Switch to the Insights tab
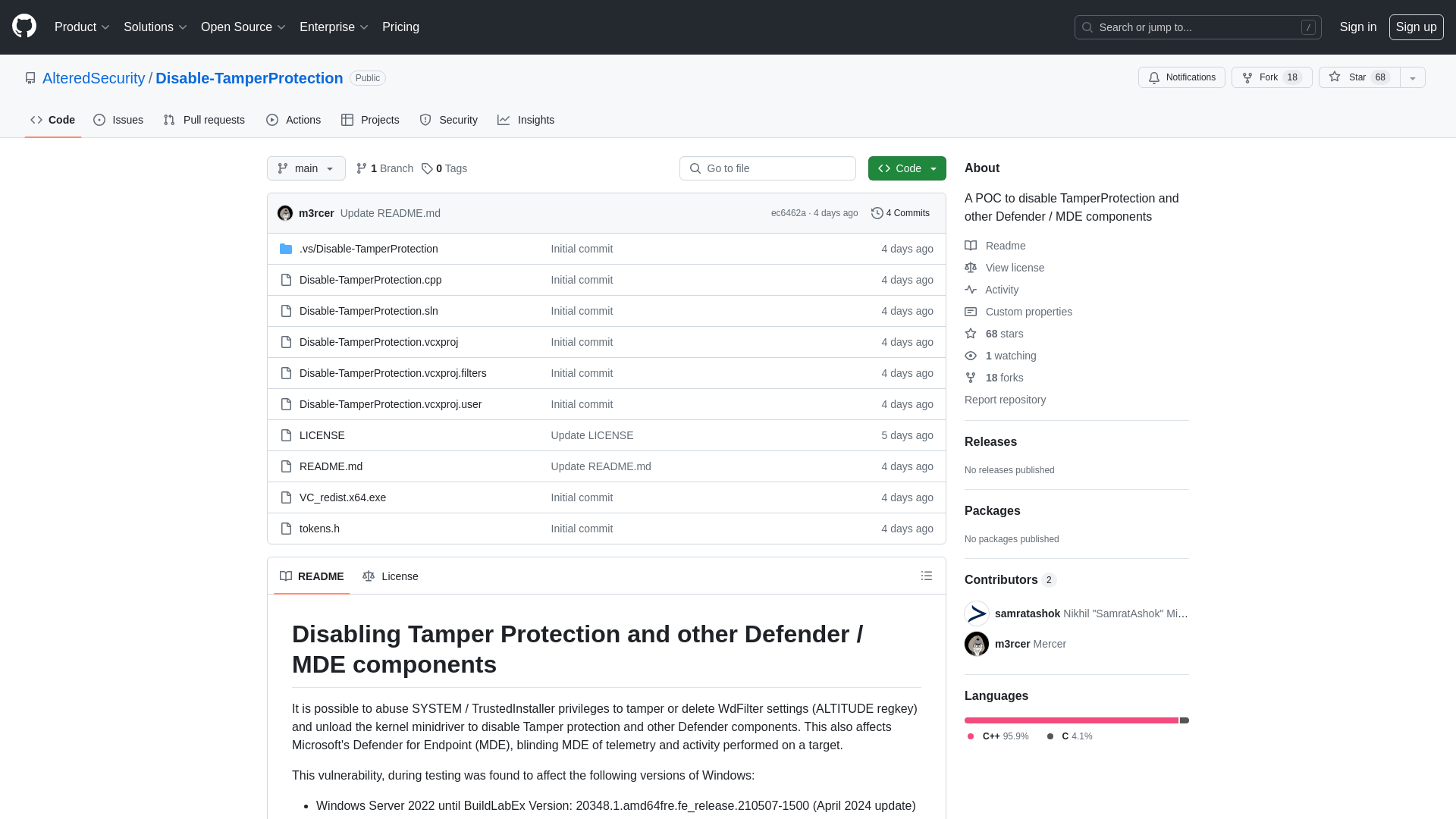Image resolution: width=1456 pixels, height=819 pixels. click(526, 120)
